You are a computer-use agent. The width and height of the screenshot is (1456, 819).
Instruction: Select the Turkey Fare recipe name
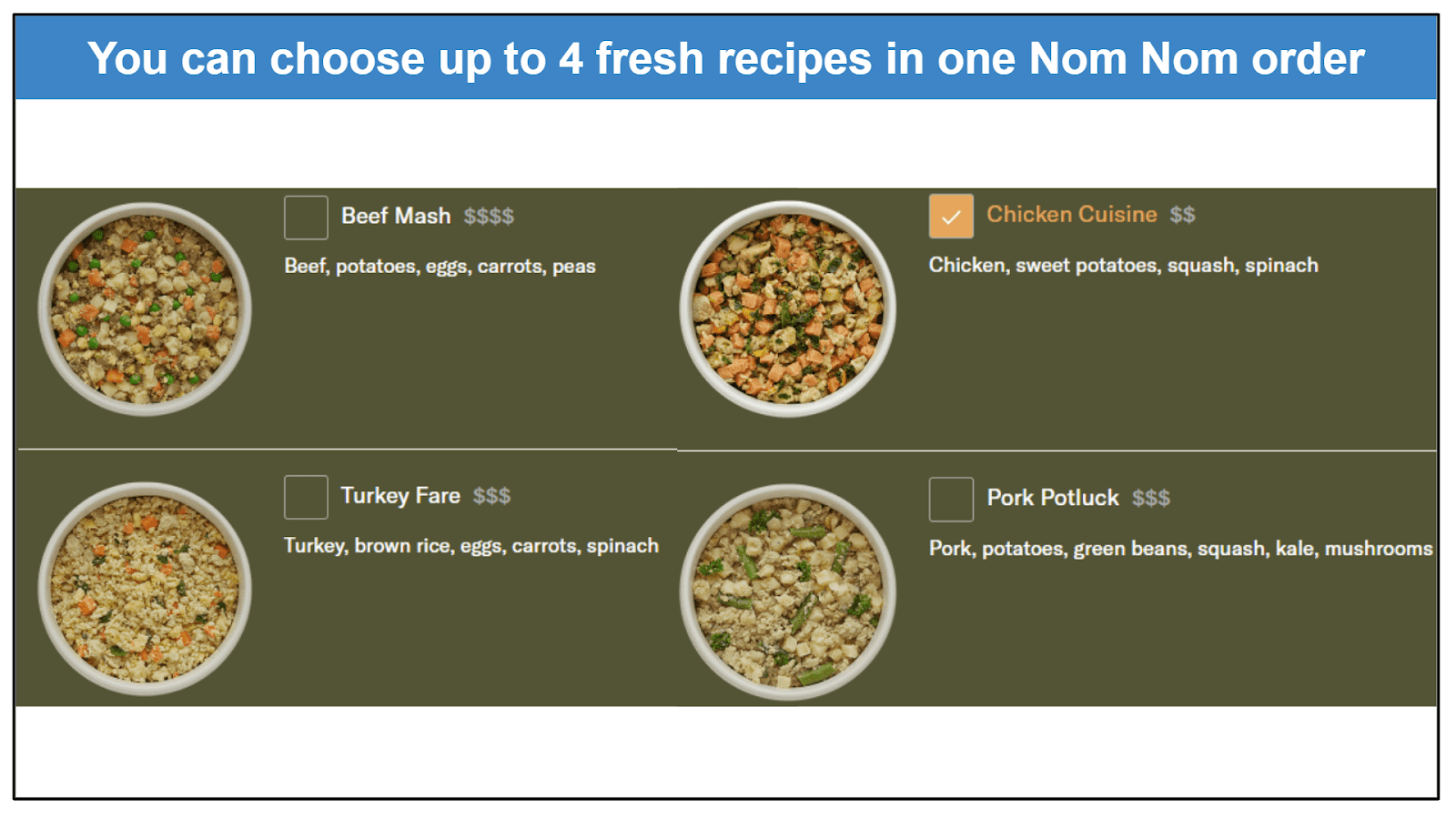(400, 496)
